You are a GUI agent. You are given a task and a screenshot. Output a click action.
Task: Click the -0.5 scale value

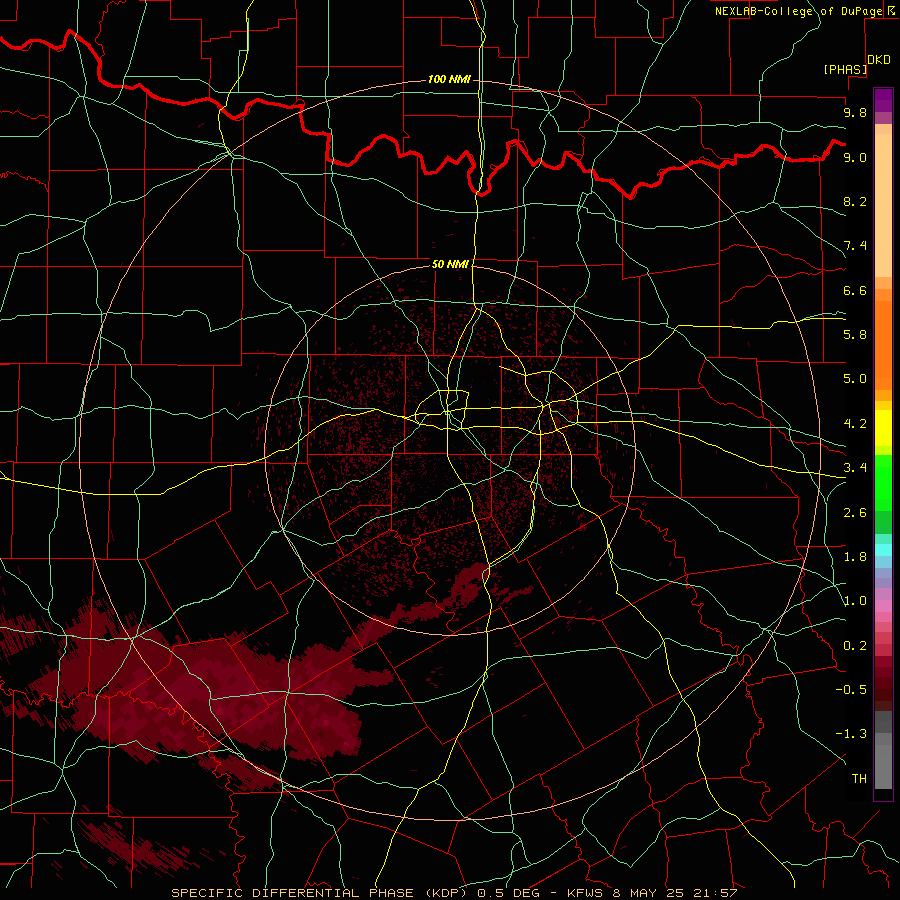[851, 690]
